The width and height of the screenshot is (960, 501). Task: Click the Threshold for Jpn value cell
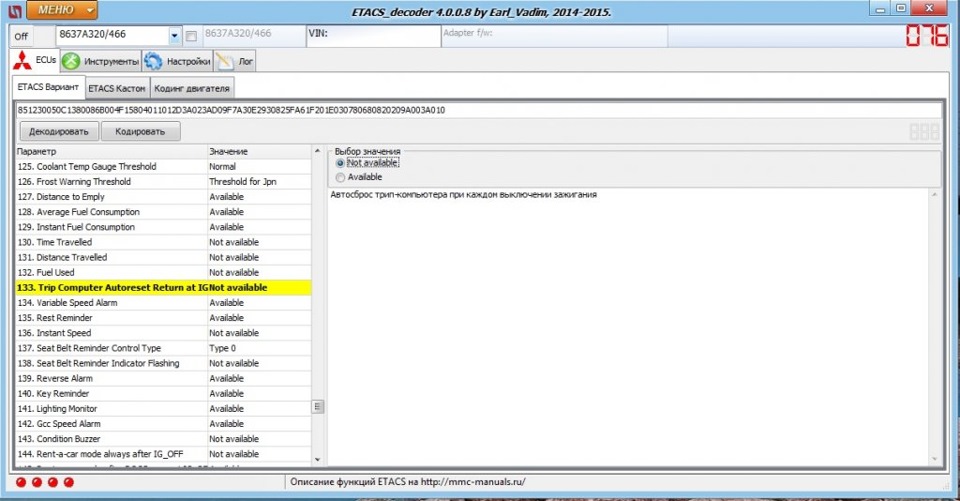tap(260, 182)
